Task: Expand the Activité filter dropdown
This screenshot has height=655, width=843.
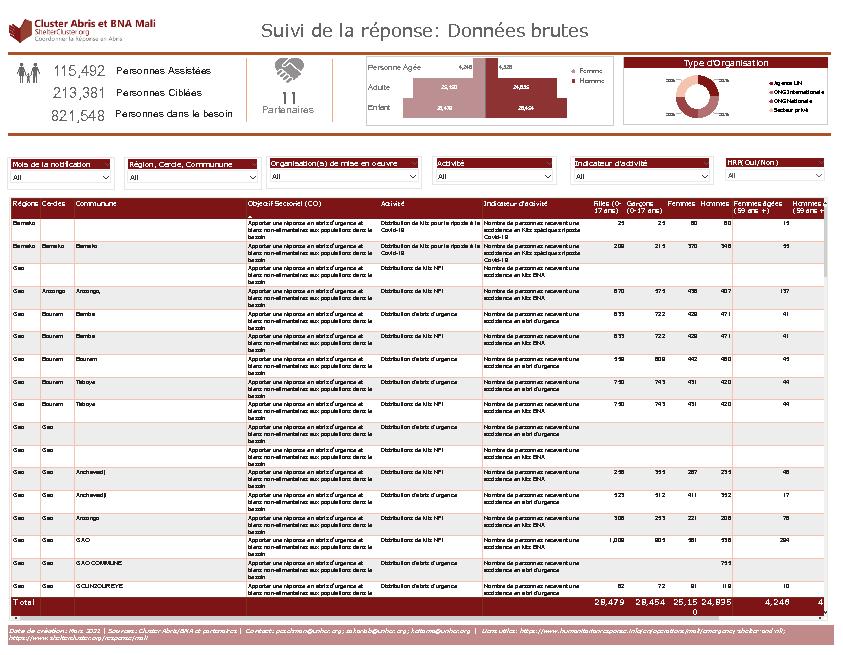Action: tap(493, 177)
